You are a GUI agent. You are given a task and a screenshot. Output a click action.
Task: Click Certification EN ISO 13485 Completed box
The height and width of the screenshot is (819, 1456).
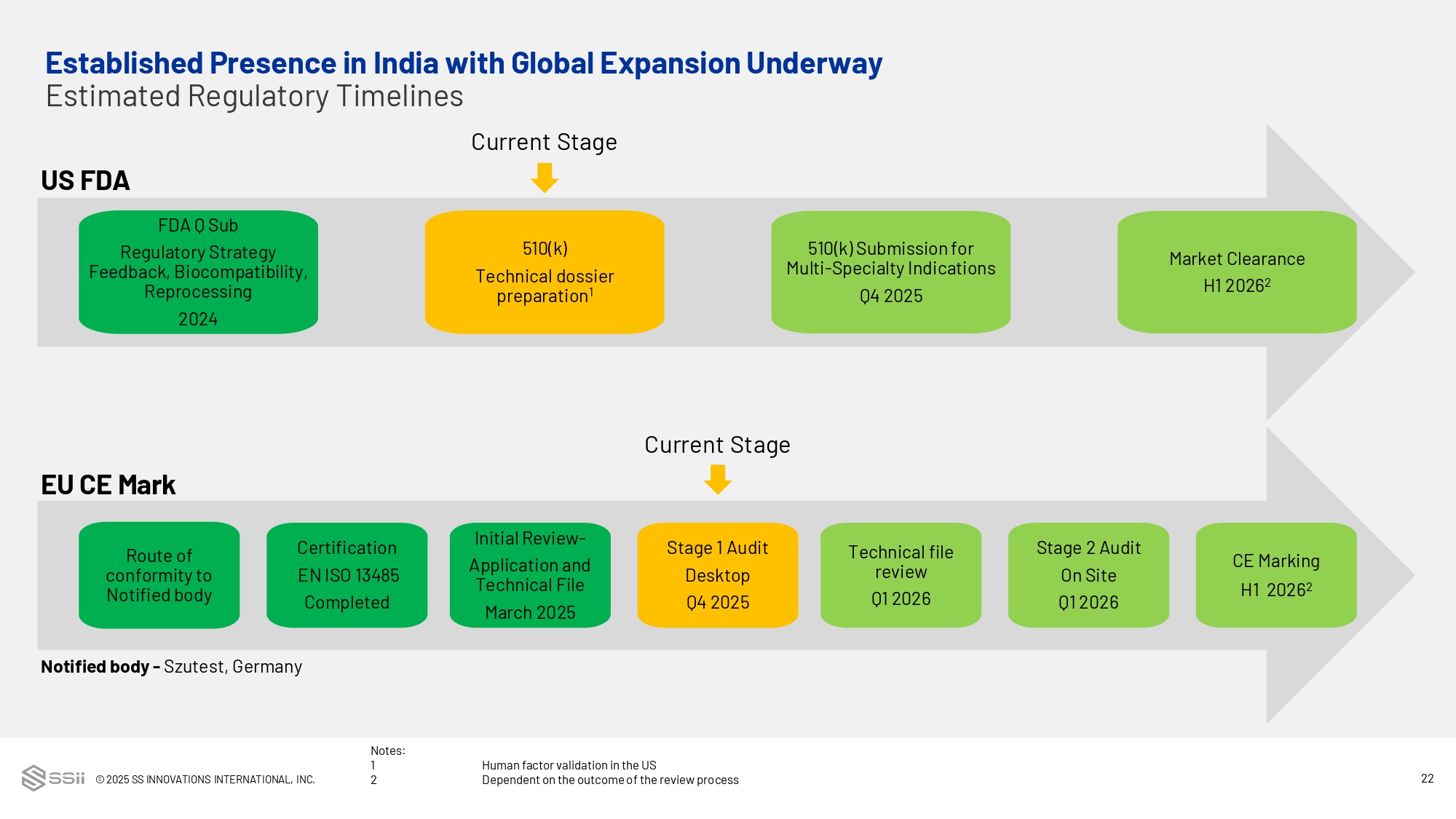point(347,575)
